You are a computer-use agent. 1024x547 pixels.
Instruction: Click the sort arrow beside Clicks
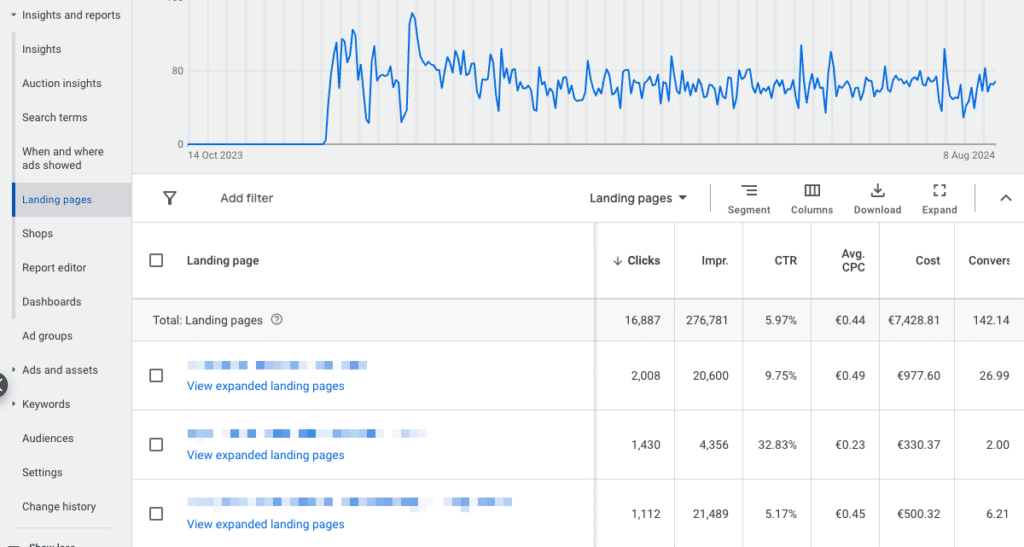617,260
